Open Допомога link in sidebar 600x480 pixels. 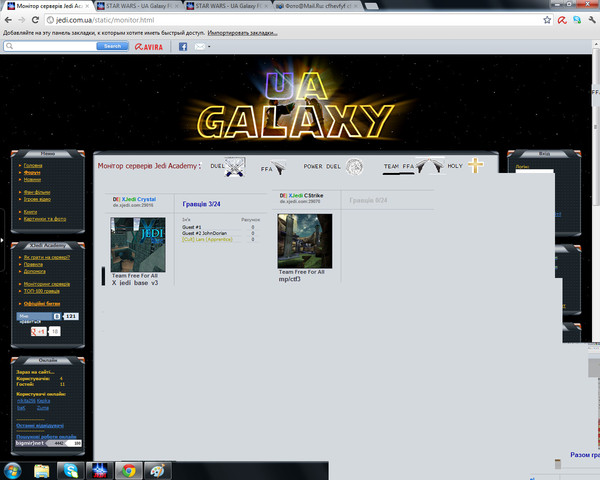pos(35,271)
